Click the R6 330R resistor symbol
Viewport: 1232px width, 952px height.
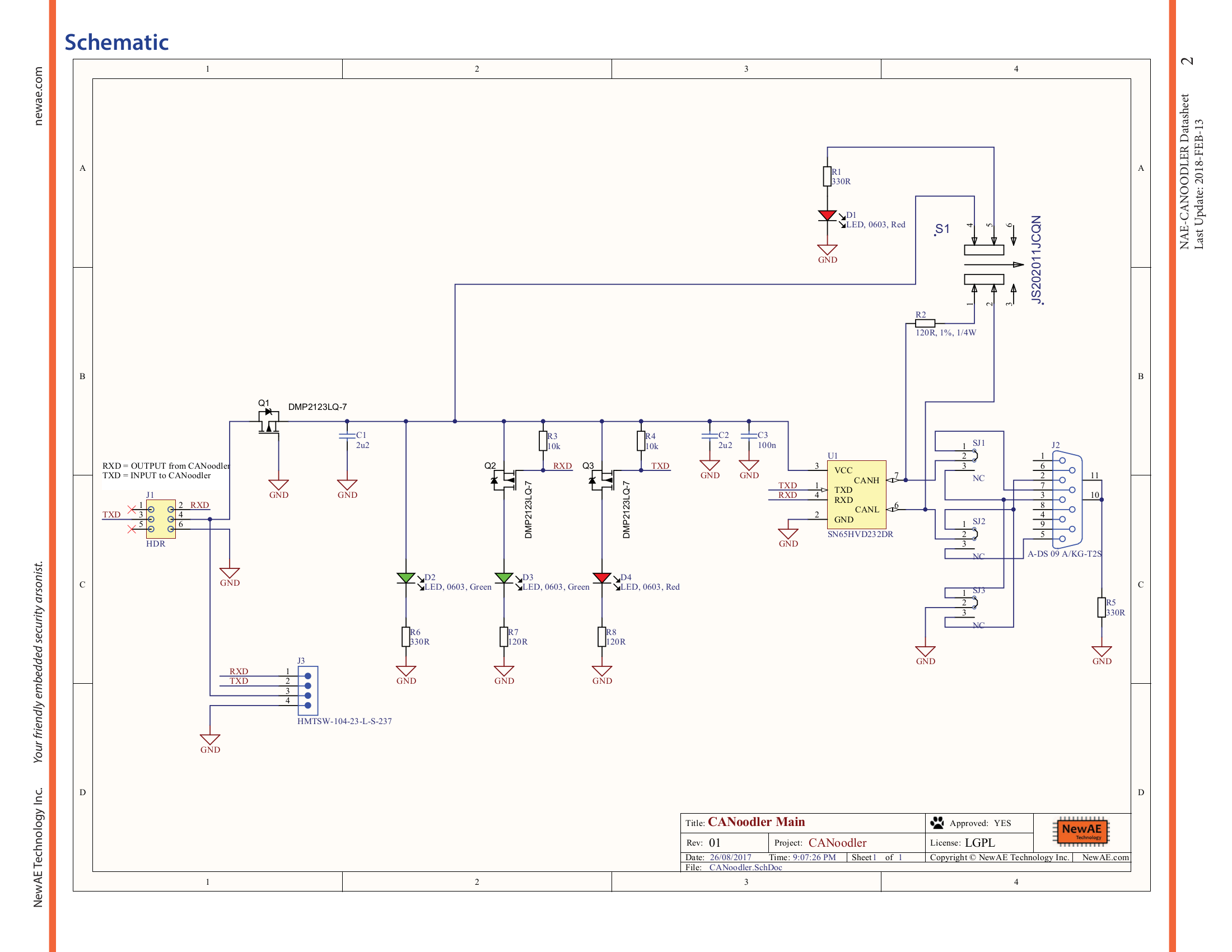click(x=405, y=637)
